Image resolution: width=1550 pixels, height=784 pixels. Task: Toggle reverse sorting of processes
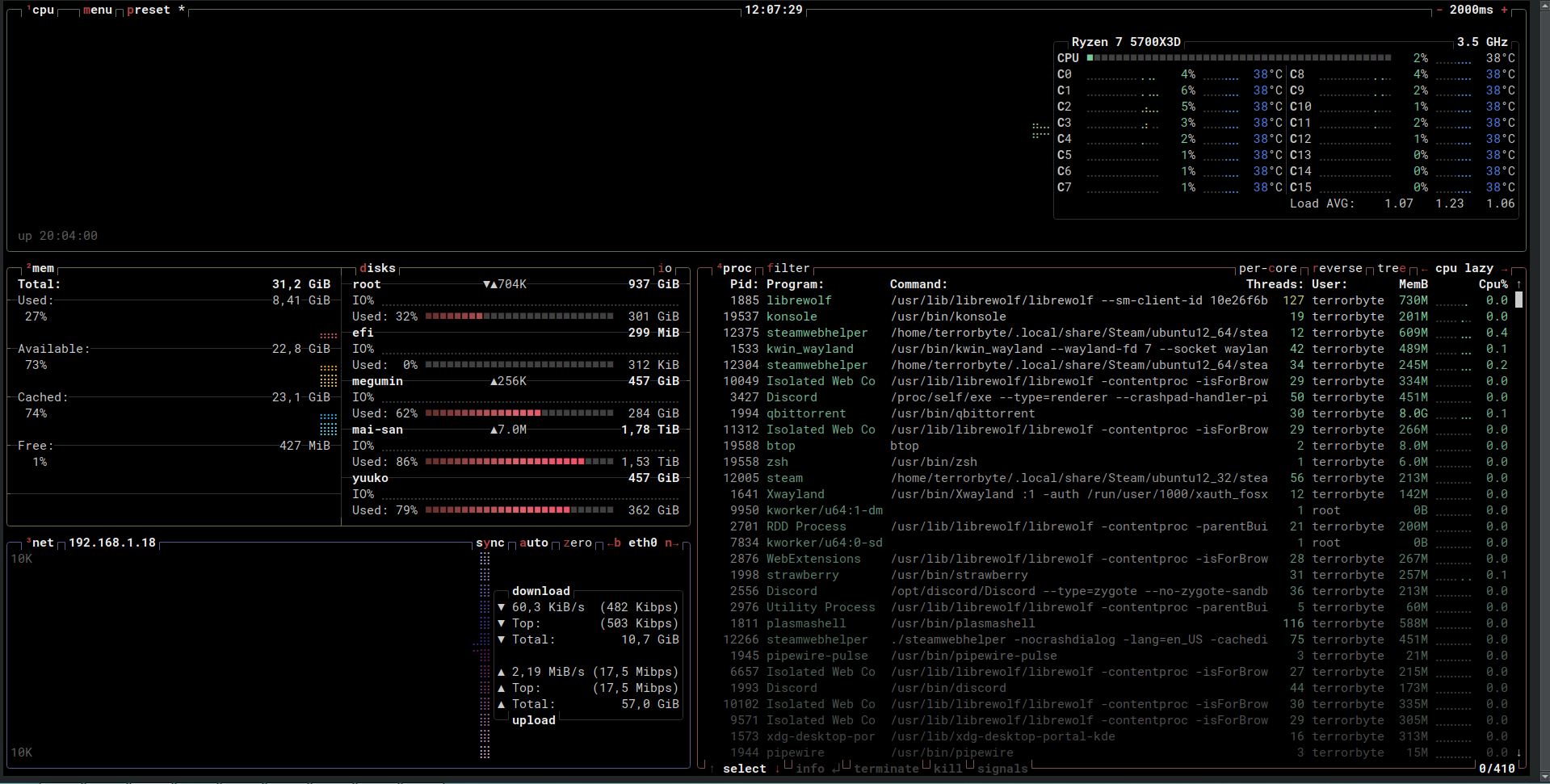pyautogui.click(x=1337, y=269)
